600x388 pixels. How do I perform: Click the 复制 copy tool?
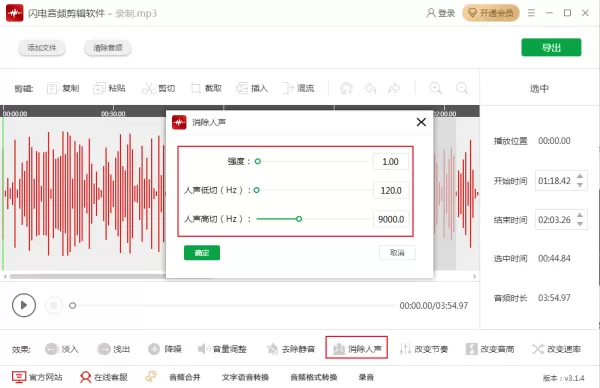(63, 88)
